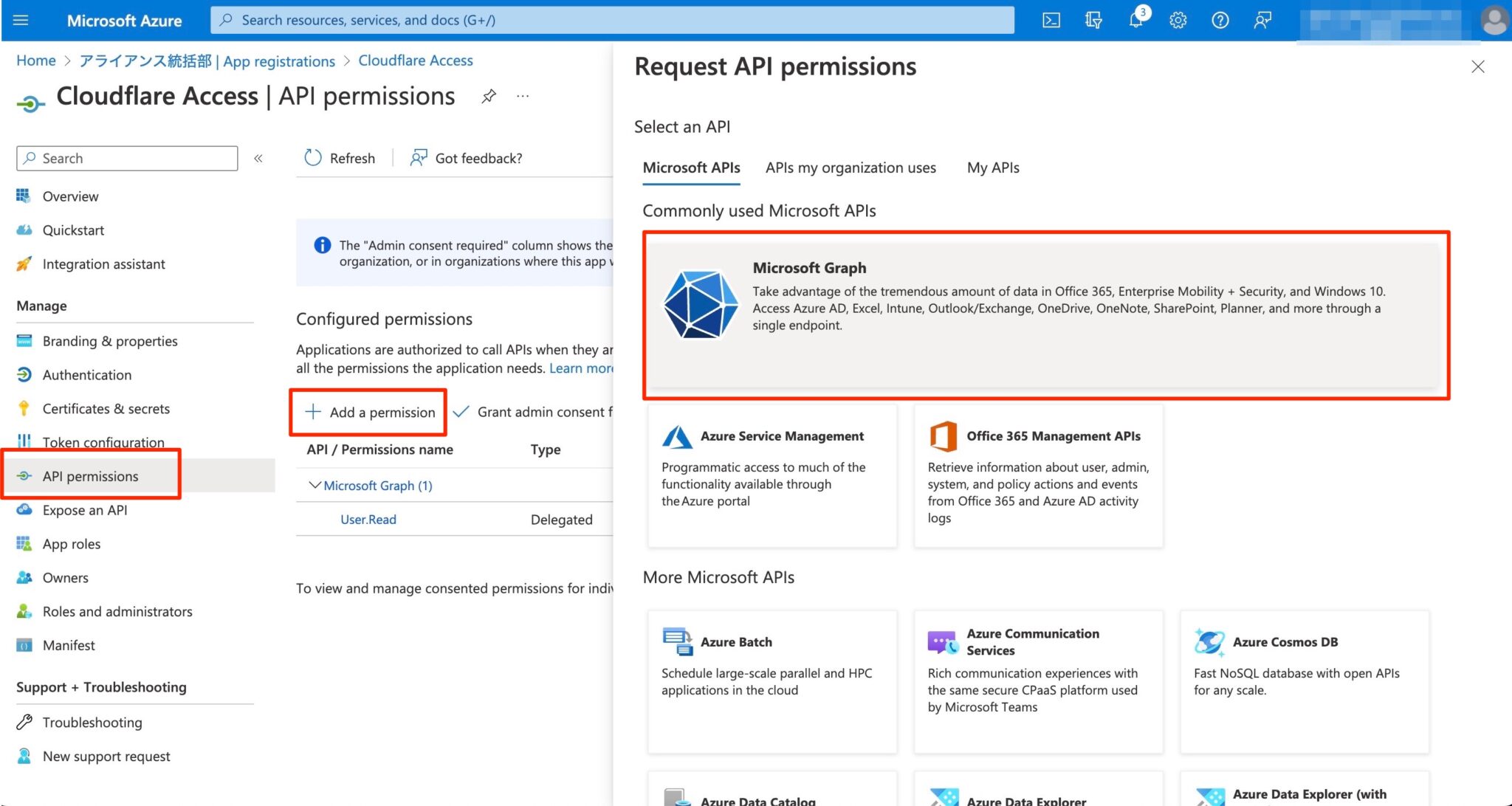1512x806 pixels.
Task: Click inside the Azure search resources bar
Action: (613, 20)
